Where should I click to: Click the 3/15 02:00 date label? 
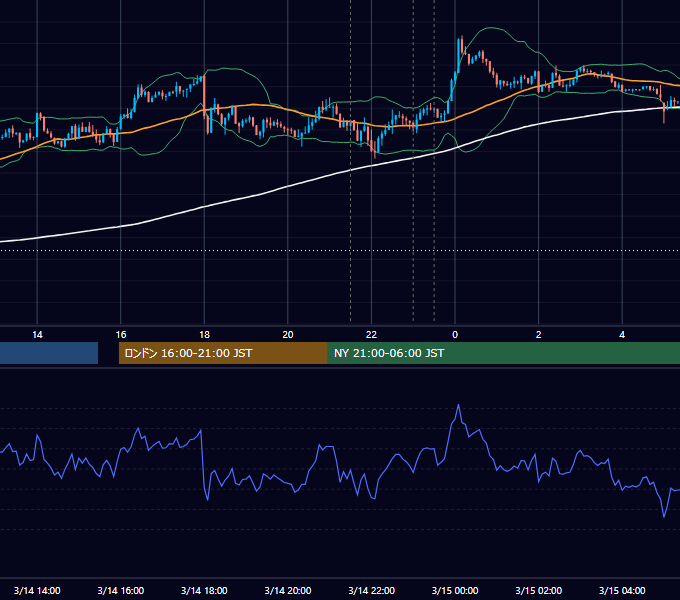[x=539, y=590]
